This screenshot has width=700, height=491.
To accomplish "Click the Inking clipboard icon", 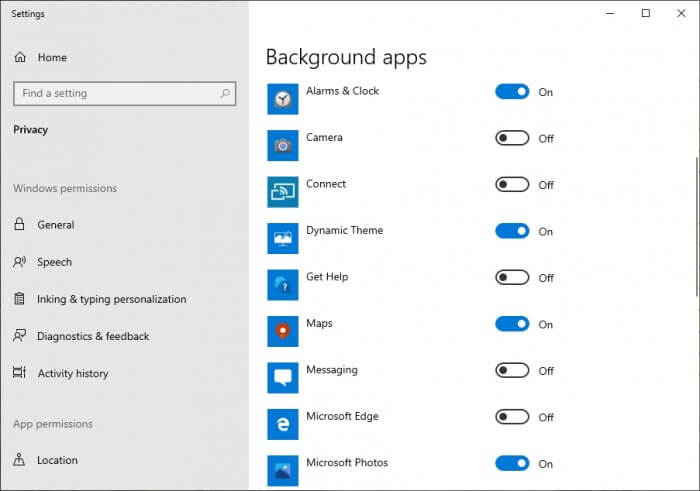I will pos(19,299).
